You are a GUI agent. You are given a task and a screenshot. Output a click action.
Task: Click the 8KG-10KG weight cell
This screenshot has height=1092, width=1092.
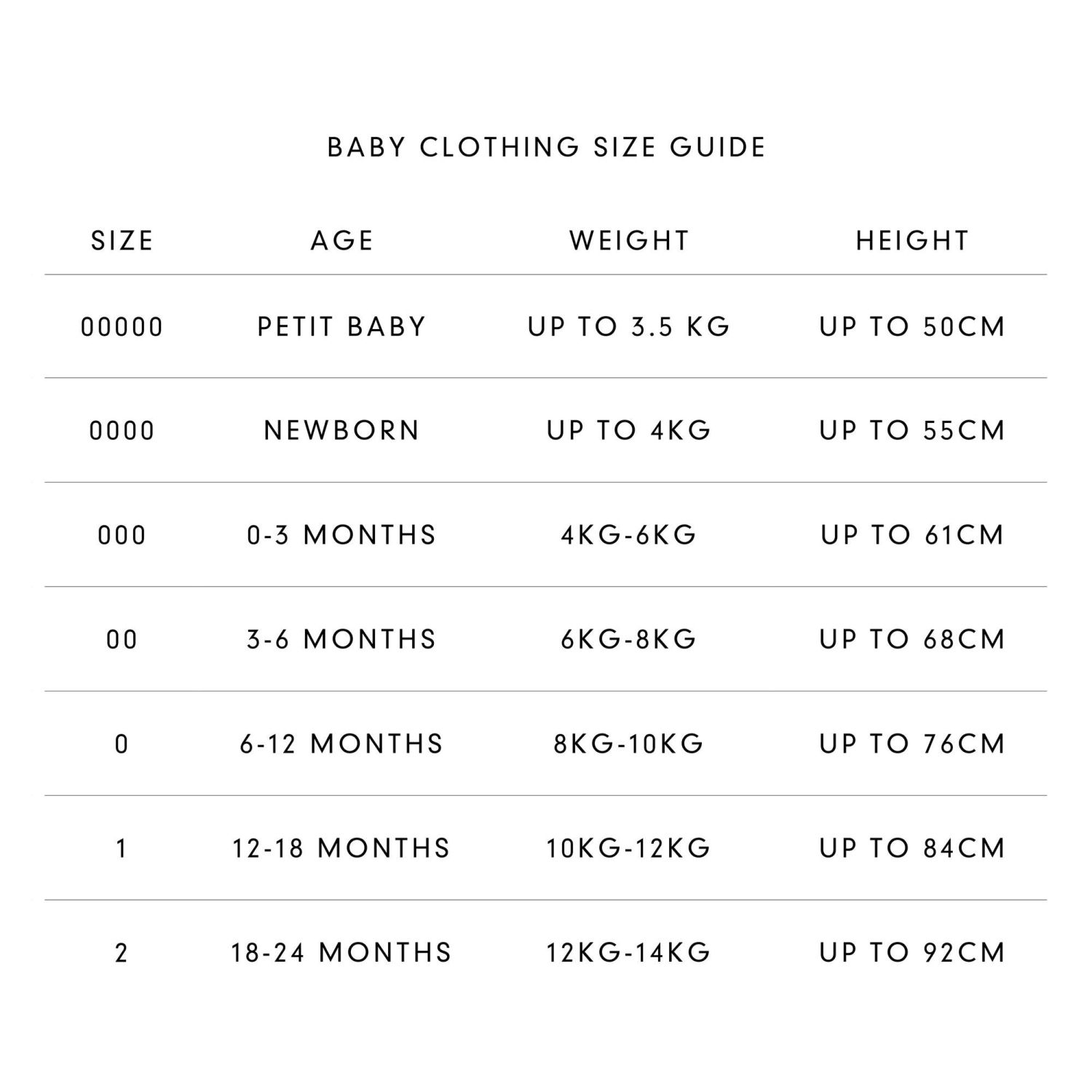point(630,744)
